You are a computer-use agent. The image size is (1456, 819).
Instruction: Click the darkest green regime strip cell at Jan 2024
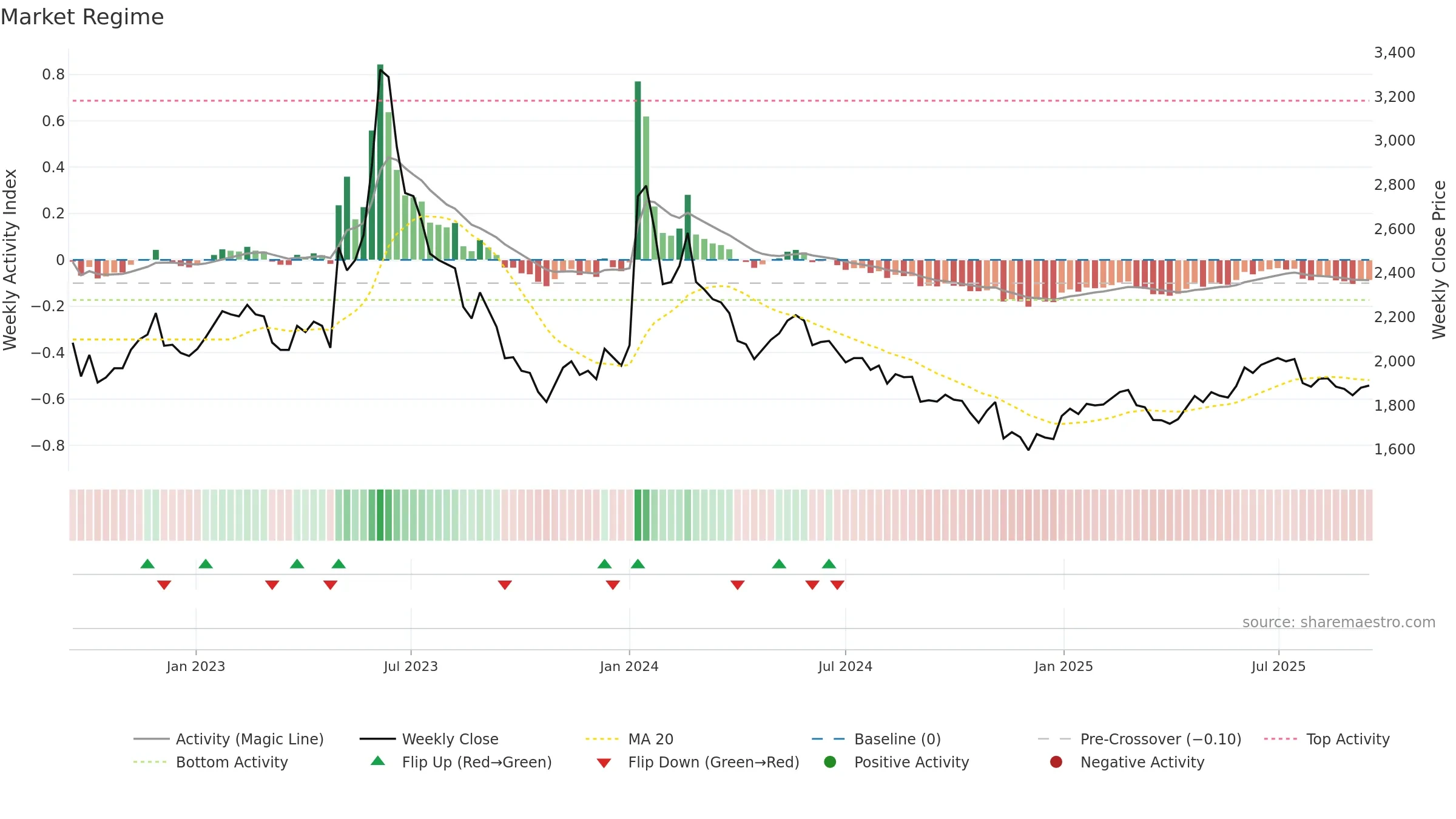(638, 515)
